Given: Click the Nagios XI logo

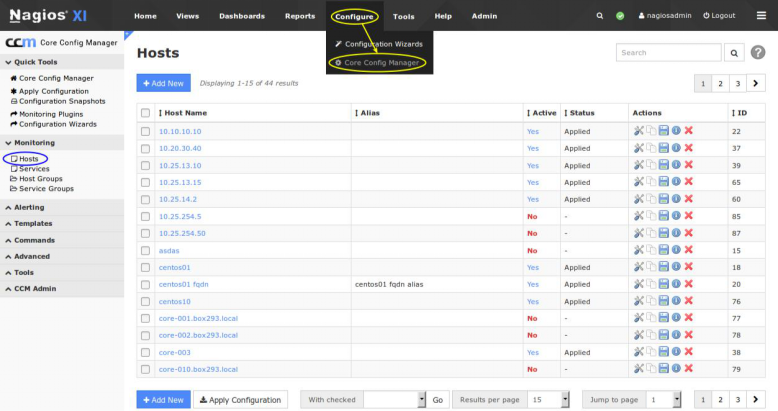Looking at the screenshot, I should coord(48,15).
